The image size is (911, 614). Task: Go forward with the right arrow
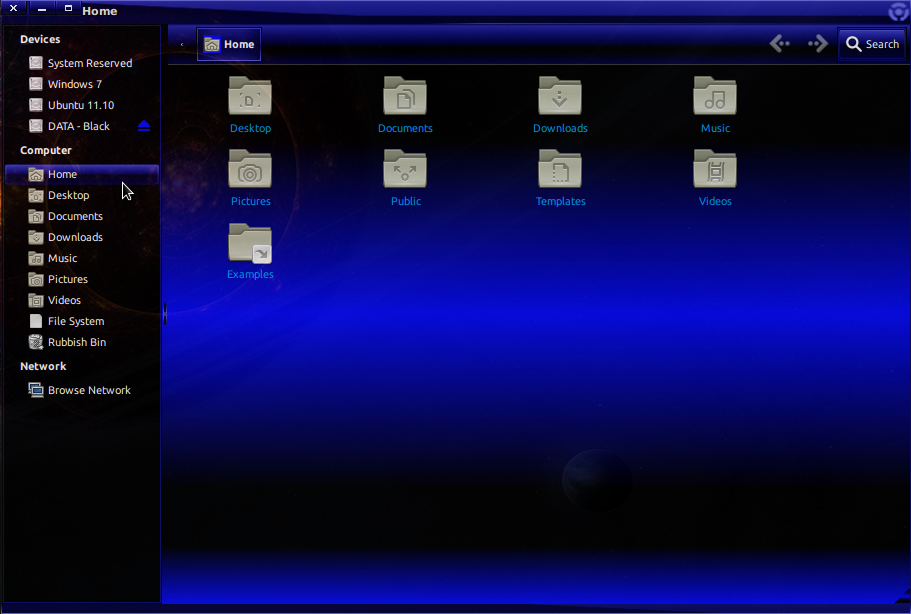(x=817, y=44)
